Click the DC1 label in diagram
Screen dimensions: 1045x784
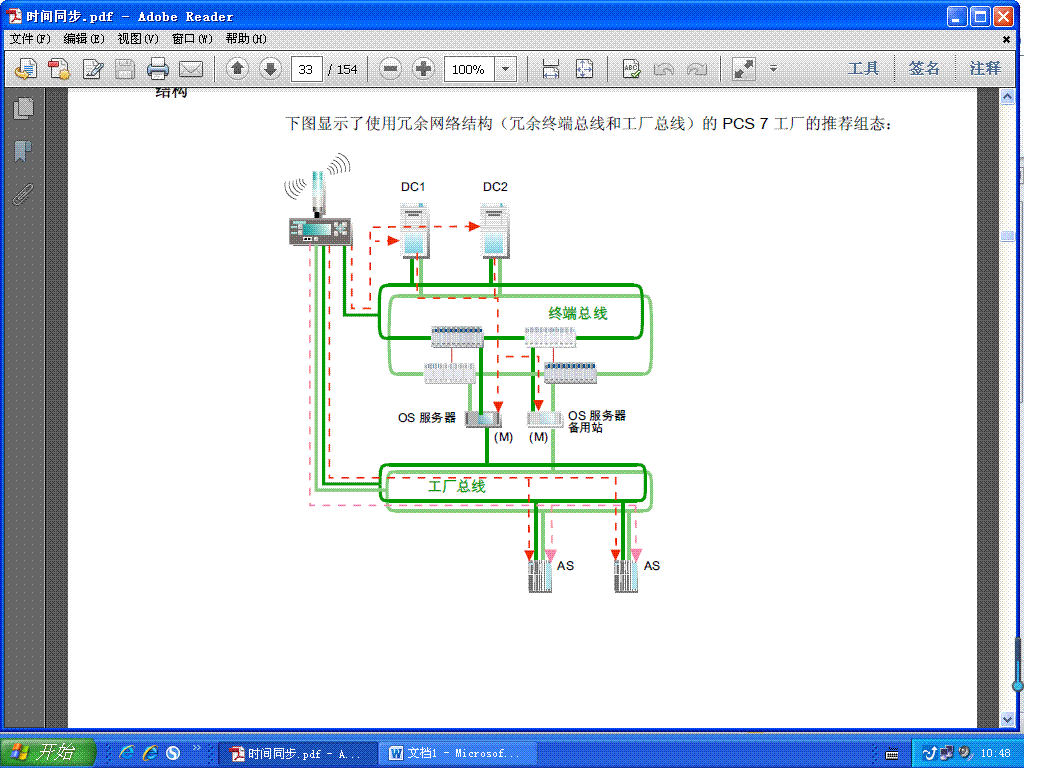413,187
